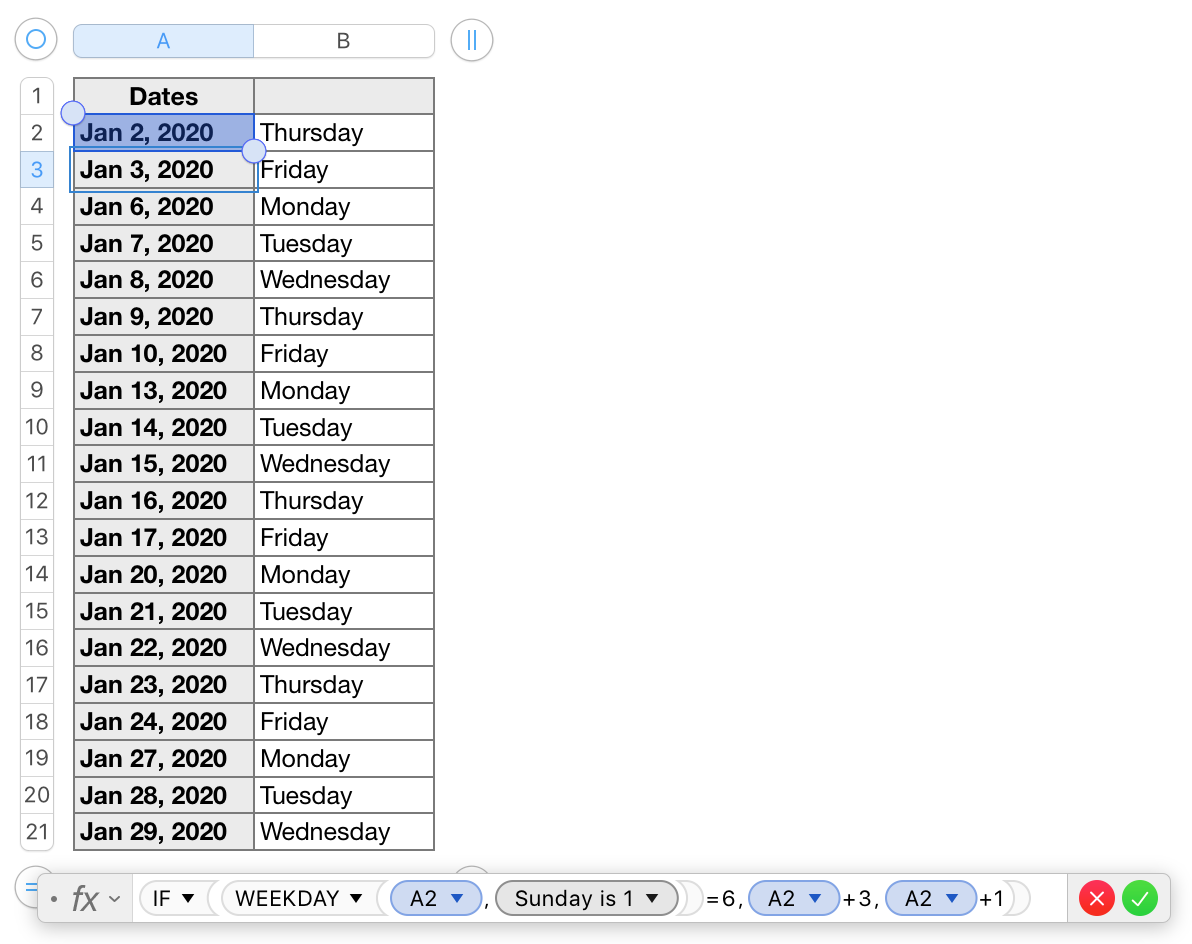
Task: Open the A2 reference dropdown before +1
Action: (952, 898)
